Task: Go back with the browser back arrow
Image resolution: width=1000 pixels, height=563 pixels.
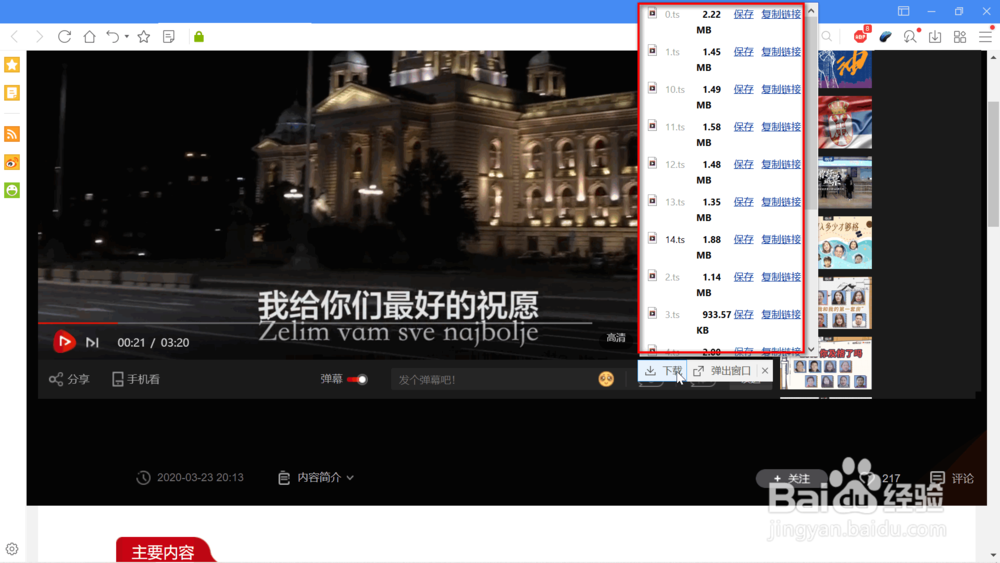Action: point(15,37)
